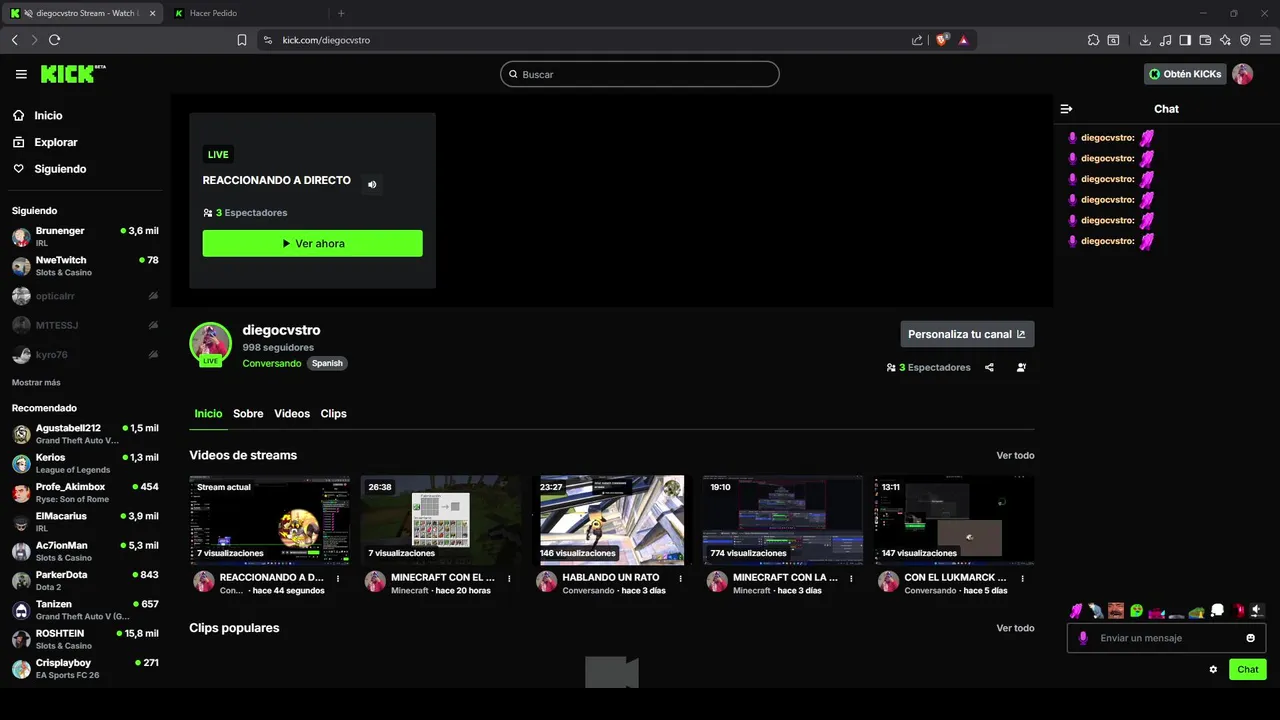Select the green heart-eyes emote
The image size is (1280, 720).
pos(1136,611)
